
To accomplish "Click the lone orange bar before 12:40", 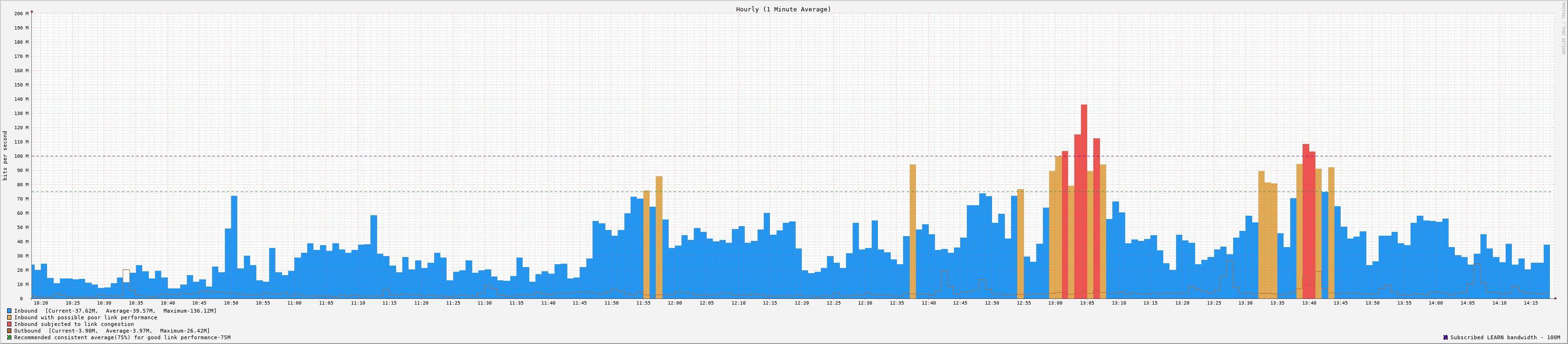I will pos(913,231).
